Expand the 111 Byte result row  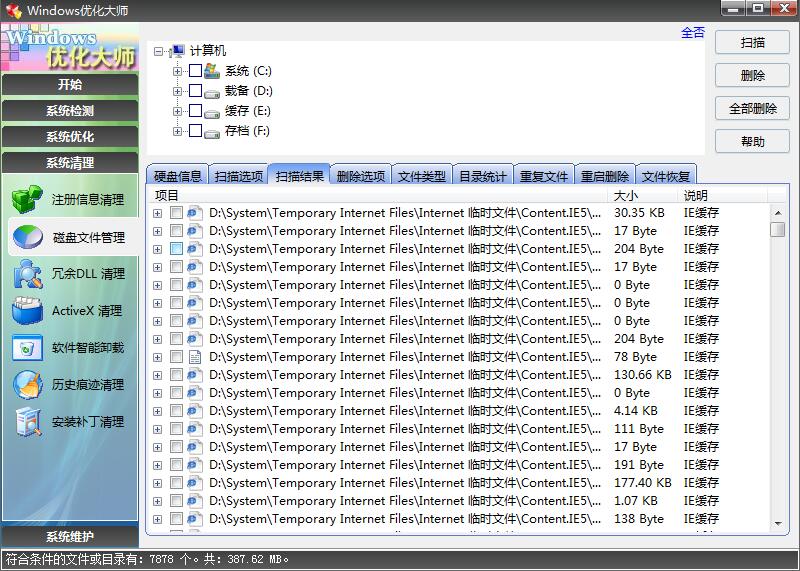158,430
